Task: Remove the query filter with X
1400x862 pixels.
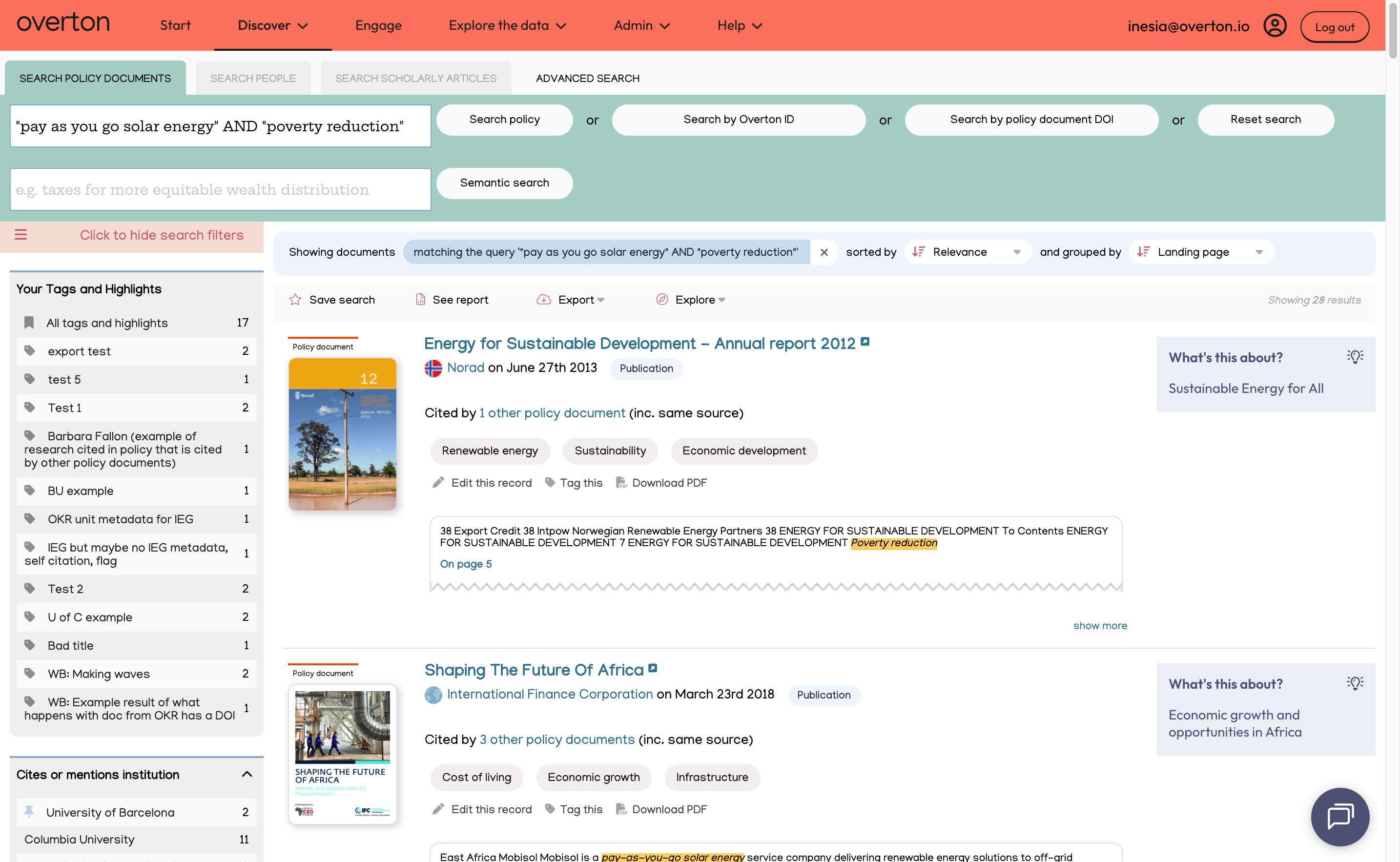Action: 824,252
